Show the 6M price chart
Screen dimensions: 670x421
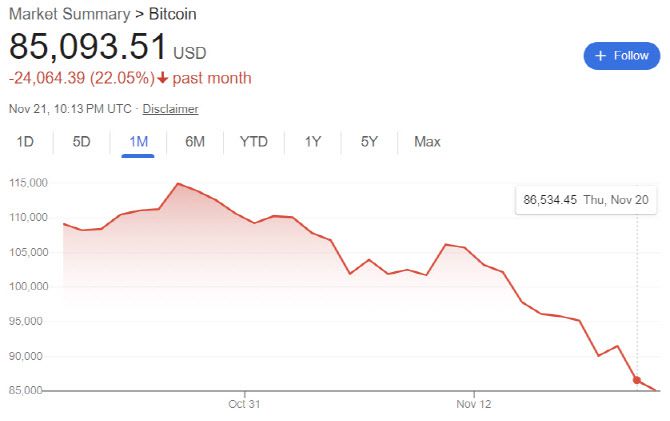point(195,142)
